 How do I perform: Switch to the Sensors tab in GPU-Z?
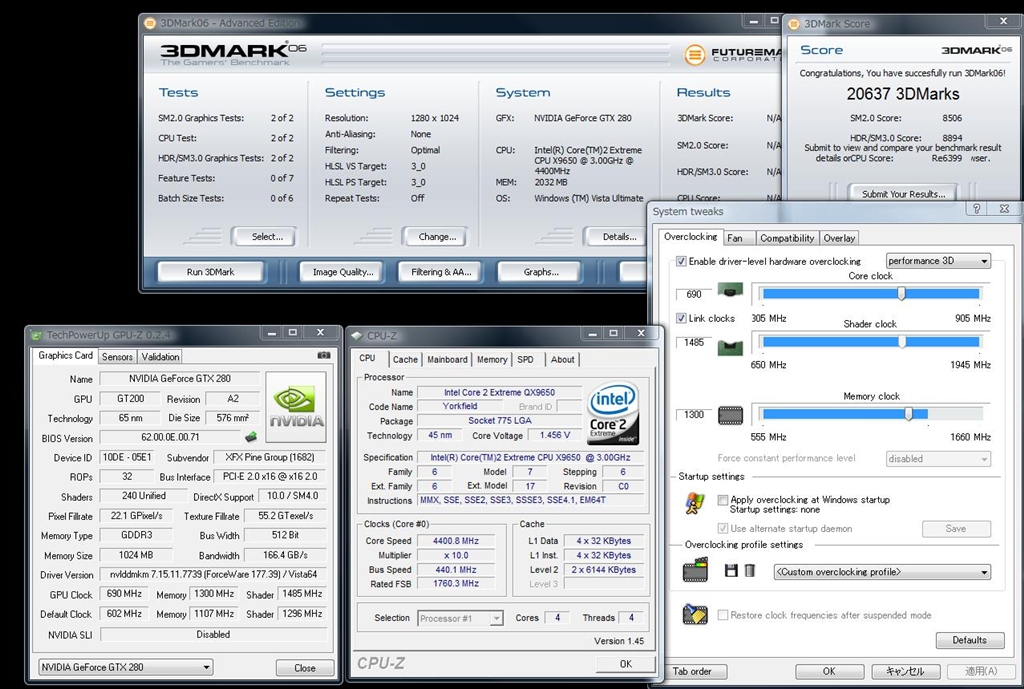117,356
